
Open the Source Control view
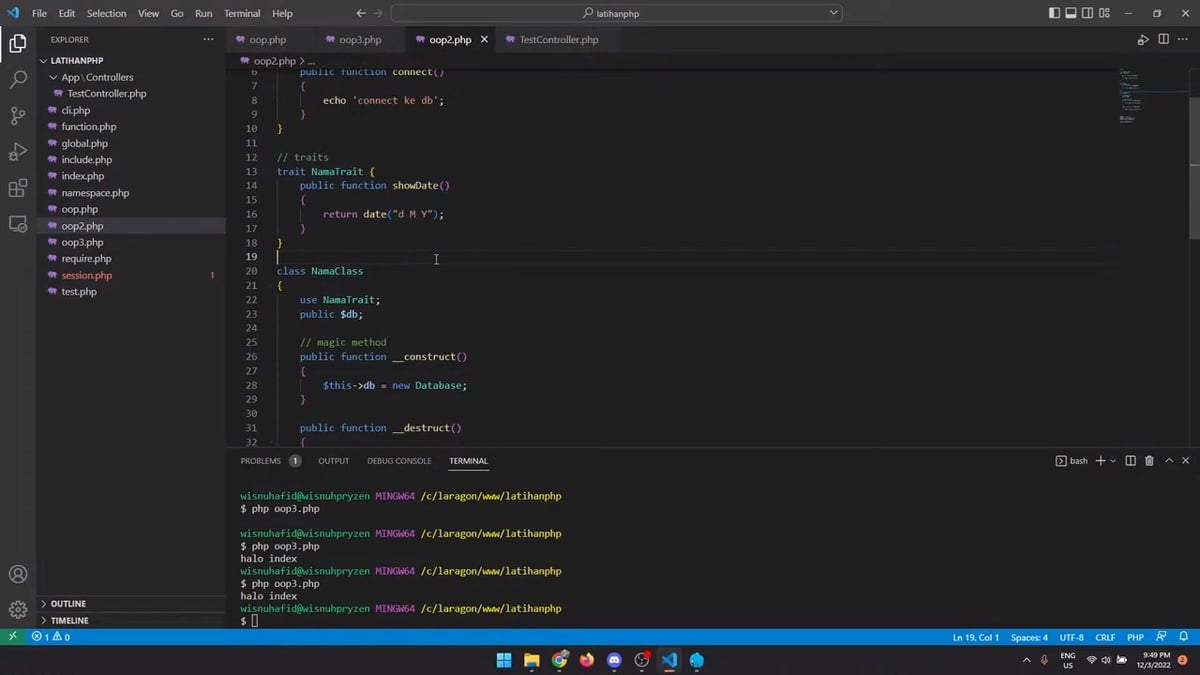[x=17, y=116]
